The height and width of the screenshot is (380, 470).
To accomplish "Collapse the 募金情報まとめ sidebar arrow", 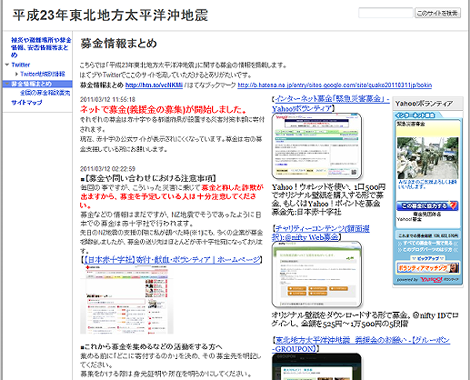I will tap(7, 84).
